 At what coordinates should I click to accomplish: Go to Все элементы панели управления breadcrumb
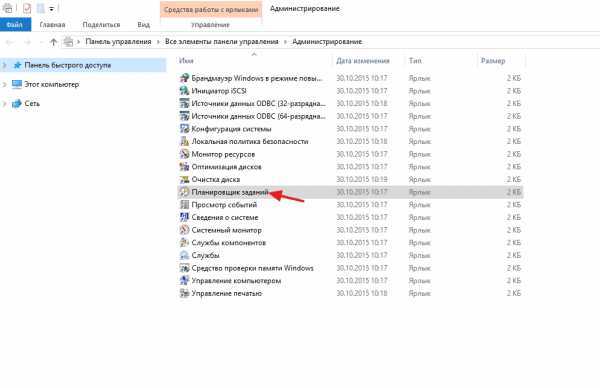(222, 42)
